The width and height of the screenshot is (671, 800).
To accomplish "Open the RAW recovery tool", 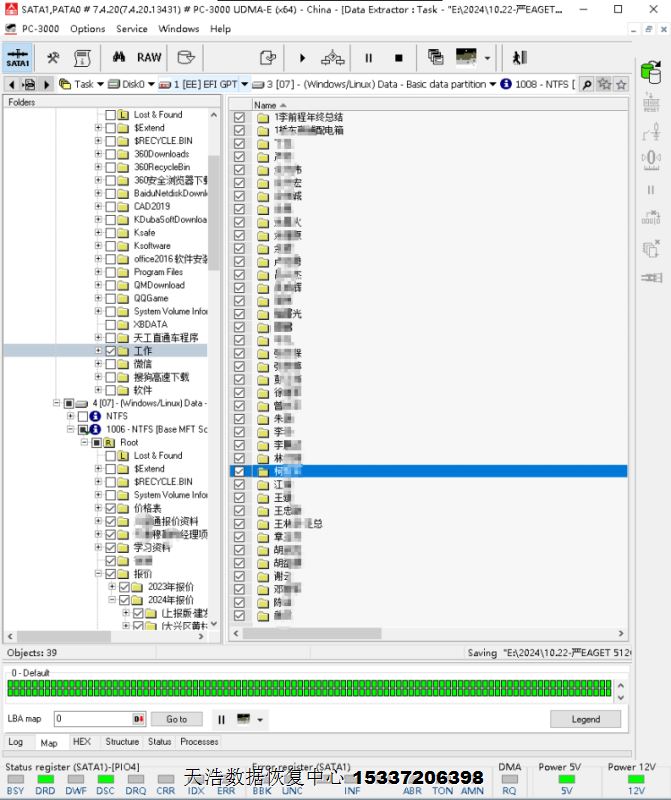I will click(x=149, y=58).
